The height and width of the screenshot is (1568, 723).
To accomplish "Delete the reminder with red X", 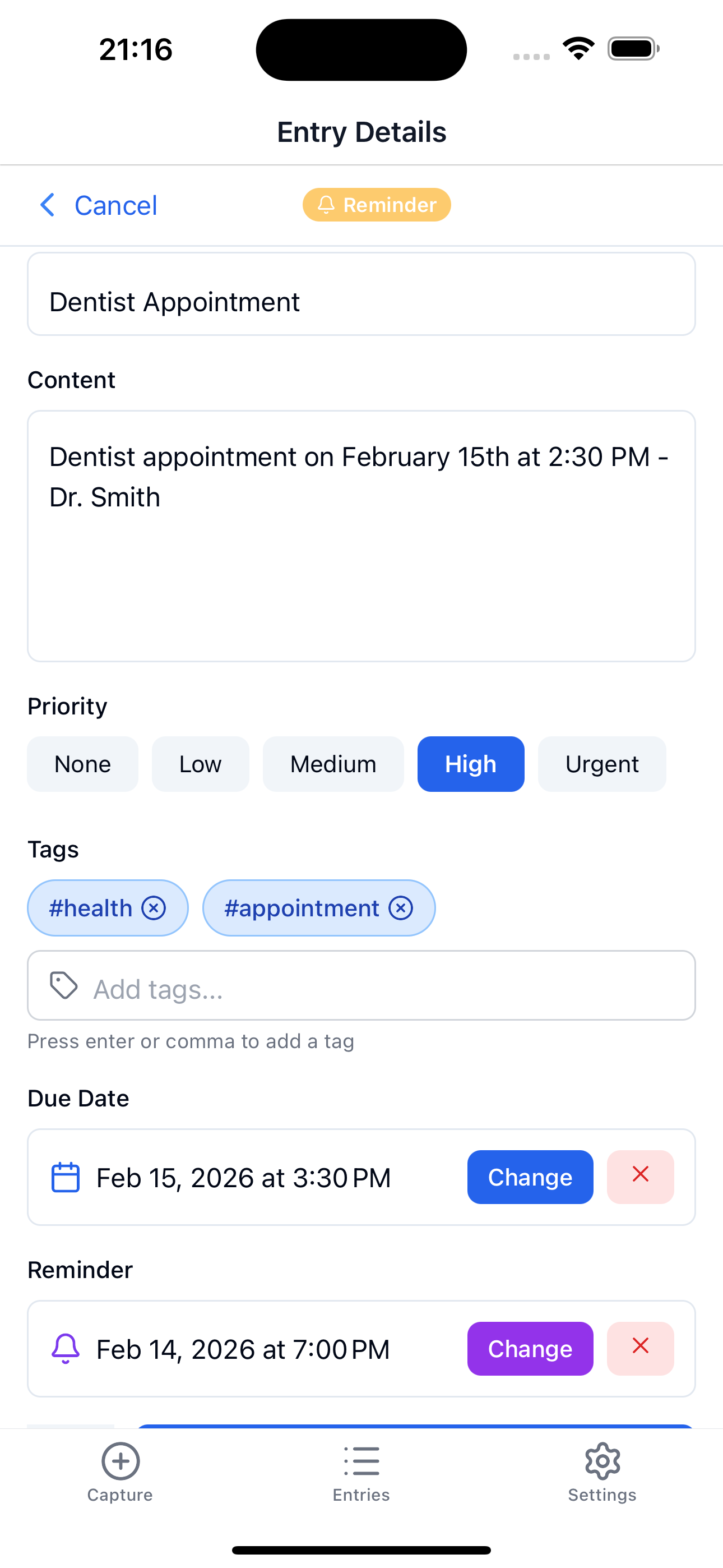I will pyautogui.click(x=640, y=1348).
